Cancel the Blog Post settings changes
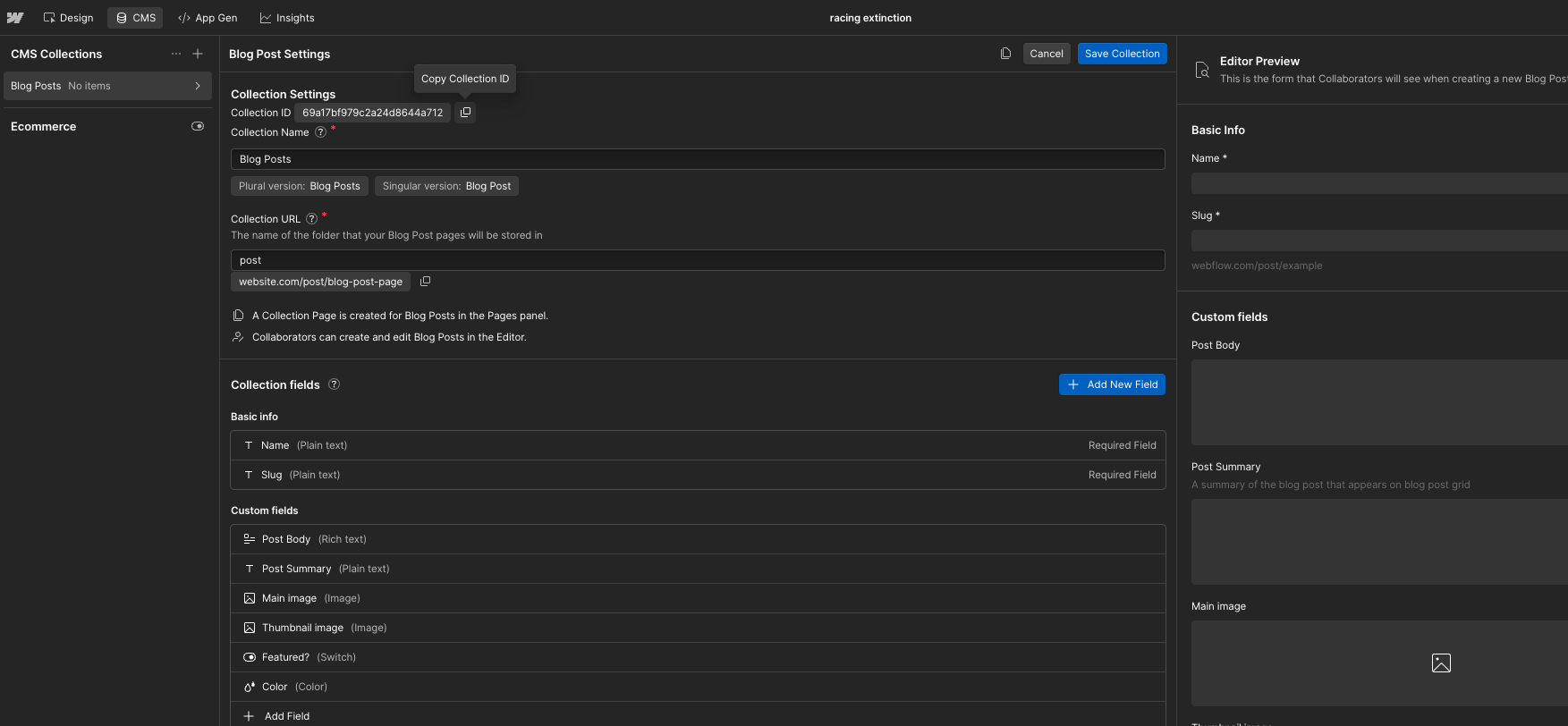The height and width of the screenshot is (726, 1568). tap(1047, 54)
